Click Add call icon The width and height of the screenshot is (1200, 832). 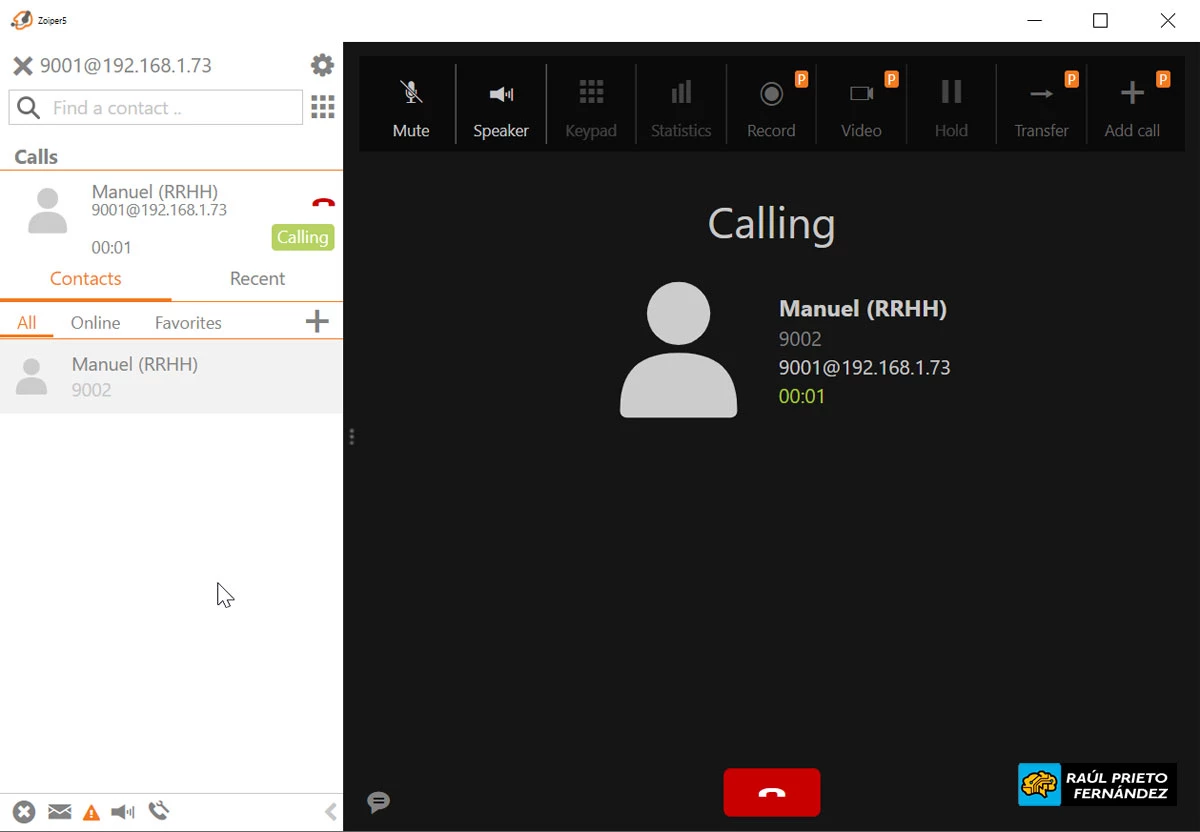(x=1132, y=106)
